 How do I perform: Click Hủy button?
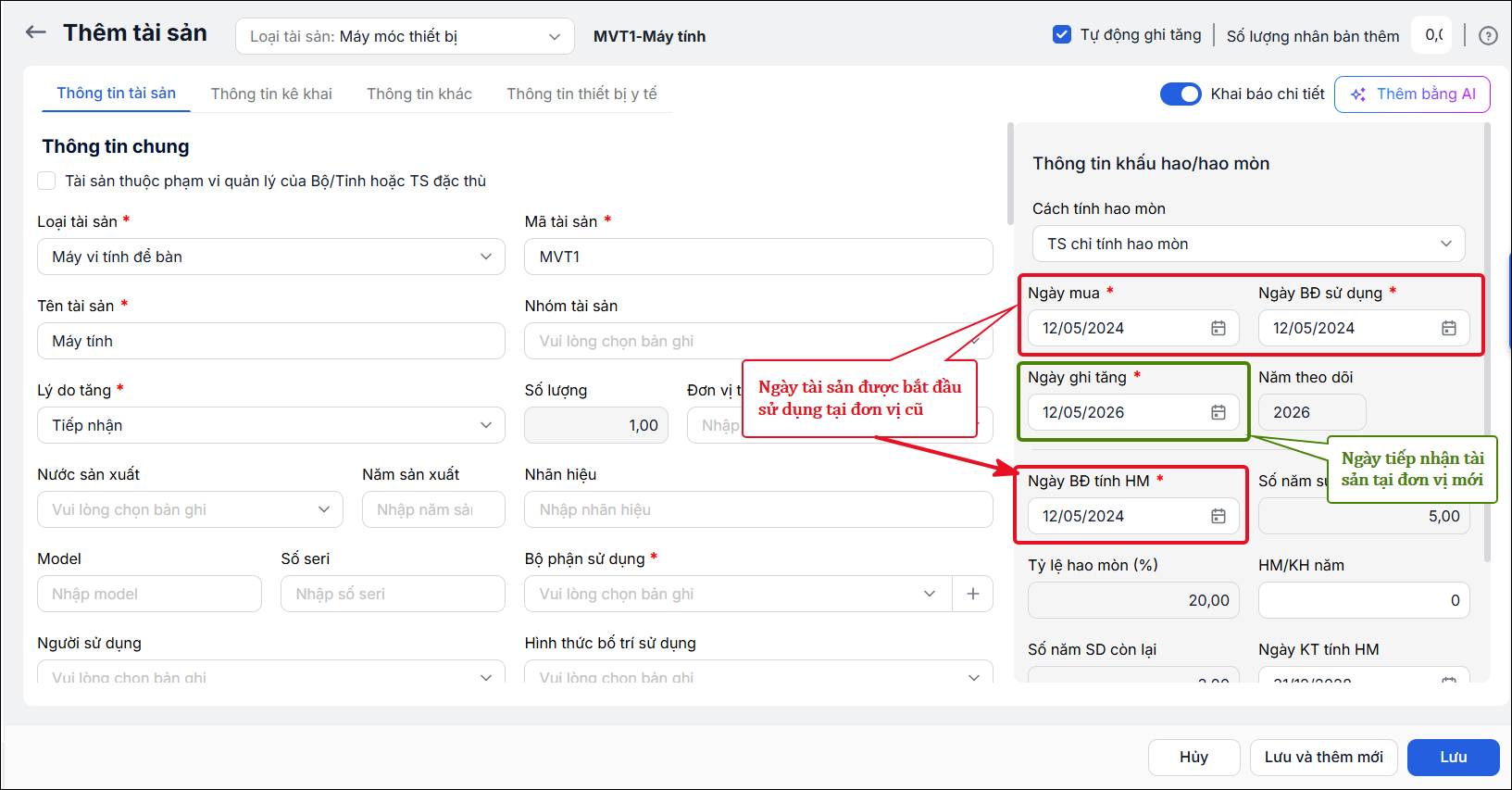tap(1193, 757)
